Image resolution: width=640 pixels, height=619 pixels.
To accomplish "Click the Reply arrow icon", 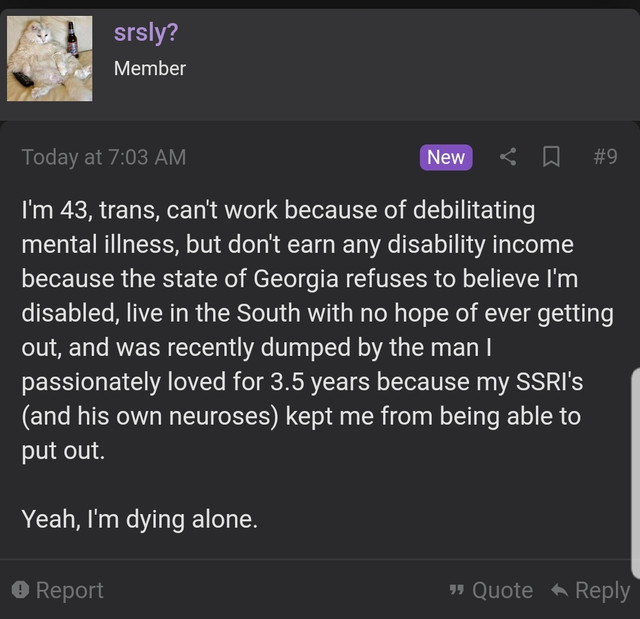I will (x=560, y=591).
